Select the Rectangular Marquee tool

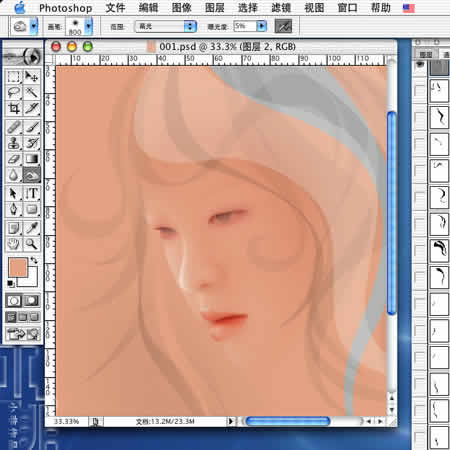(x=14, y=76)
